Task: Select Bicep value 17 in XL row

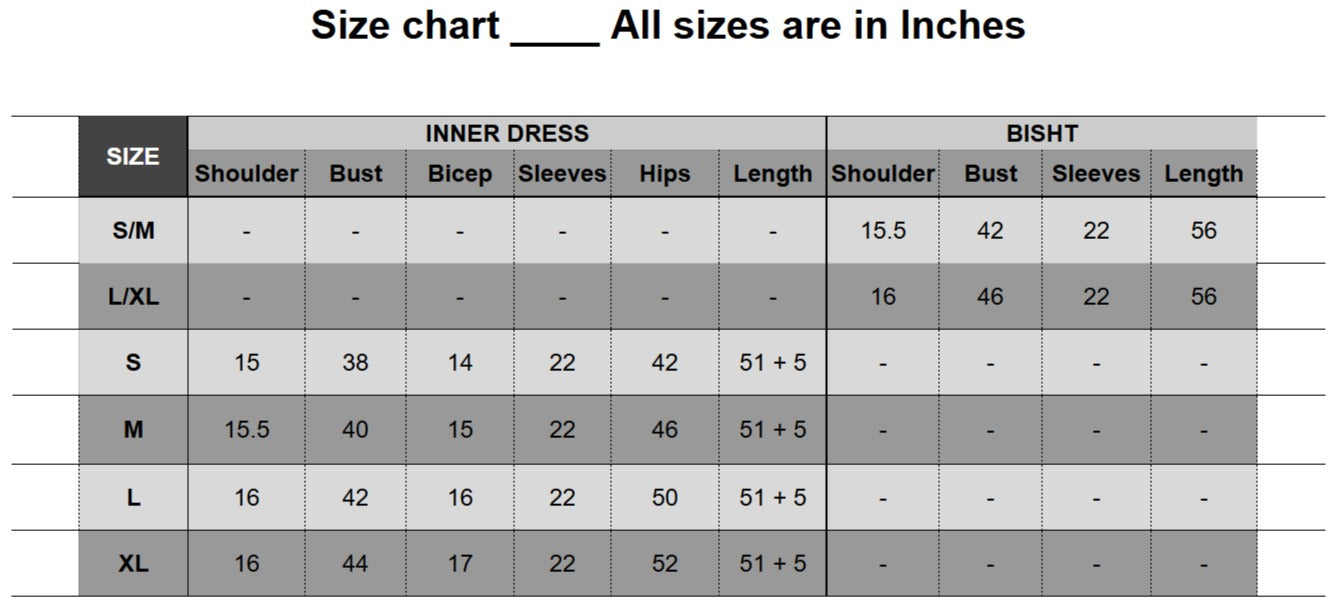Action: [460, 564]
